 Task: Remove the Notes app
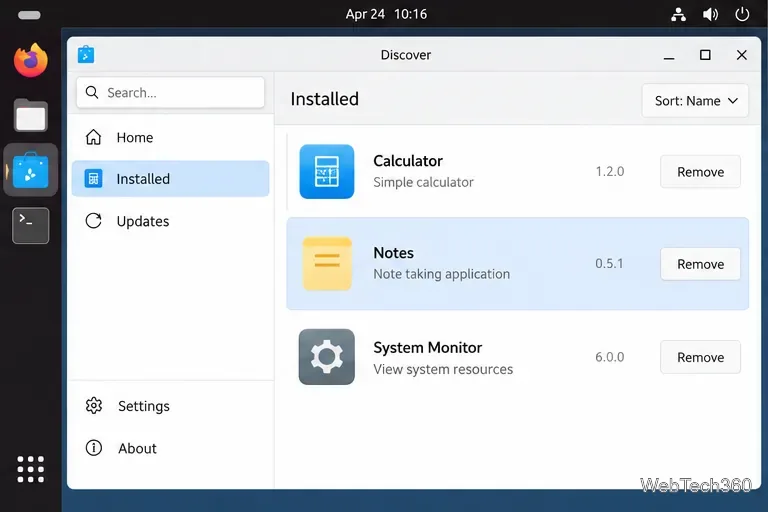(x=700, y=264)
